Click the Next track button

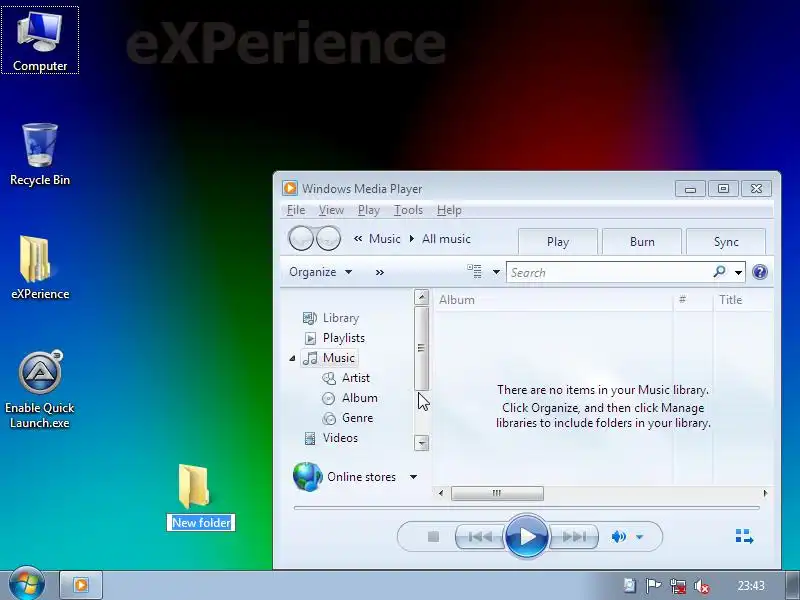click(573, 537)
